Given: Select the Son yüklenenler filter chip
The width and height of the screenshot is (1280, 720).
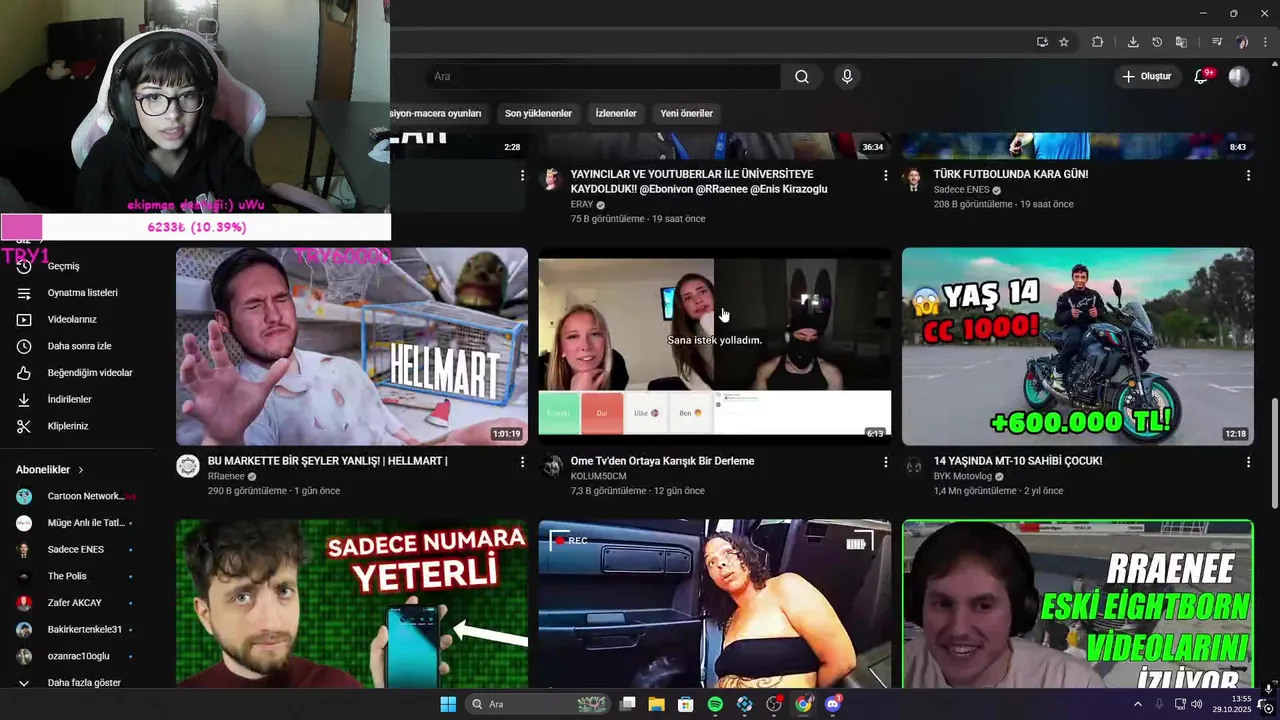Looking at the screenshot, I should 538,113.
